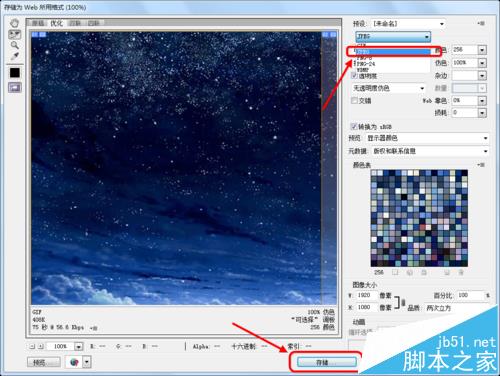Viewport: 500px width, 376px height.
Task: Toggle the 转换为 sRGB checkbox
Action: 354,126
